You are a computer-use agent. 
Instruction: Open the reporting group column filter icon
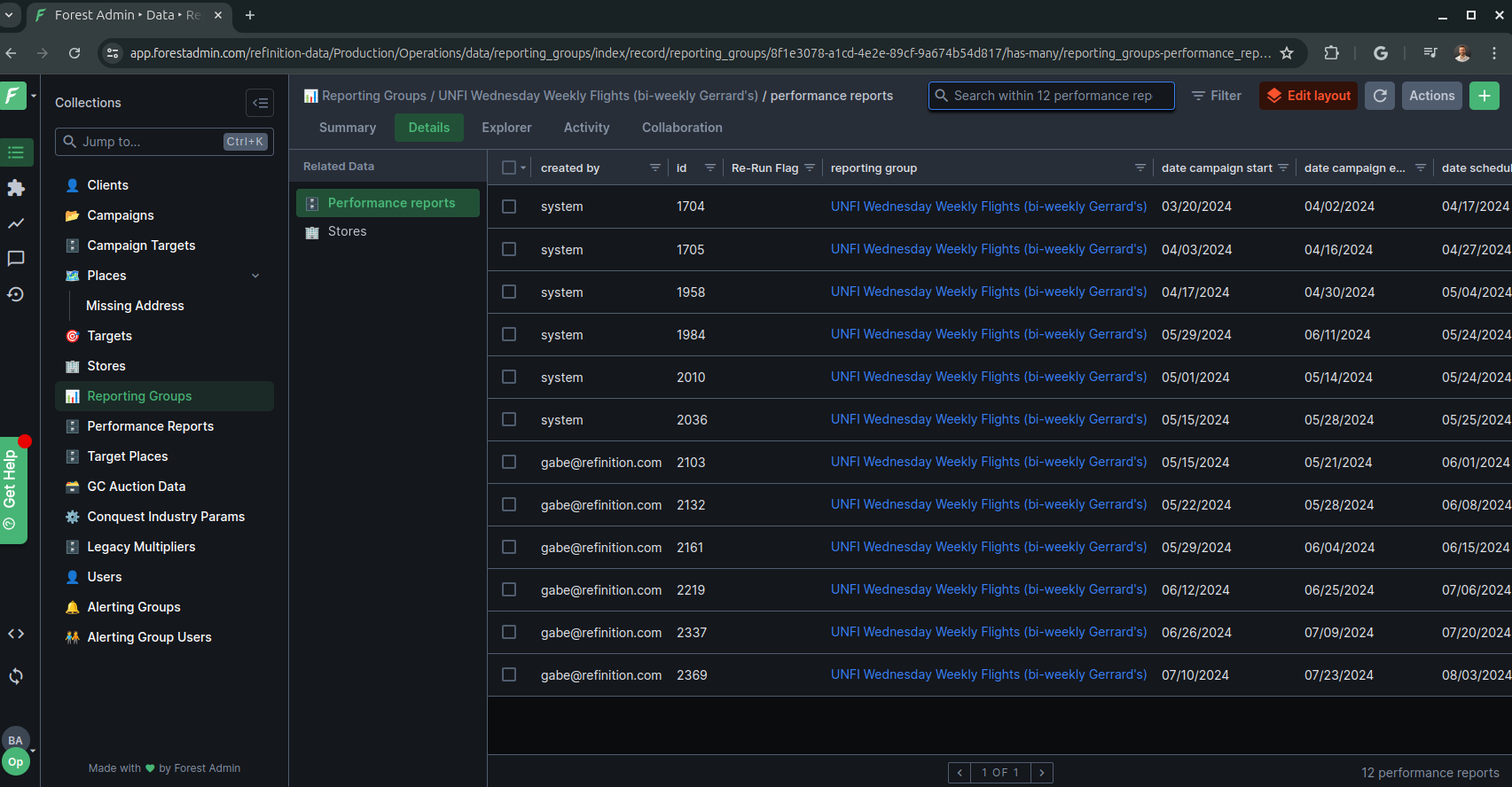[1140, 168]
